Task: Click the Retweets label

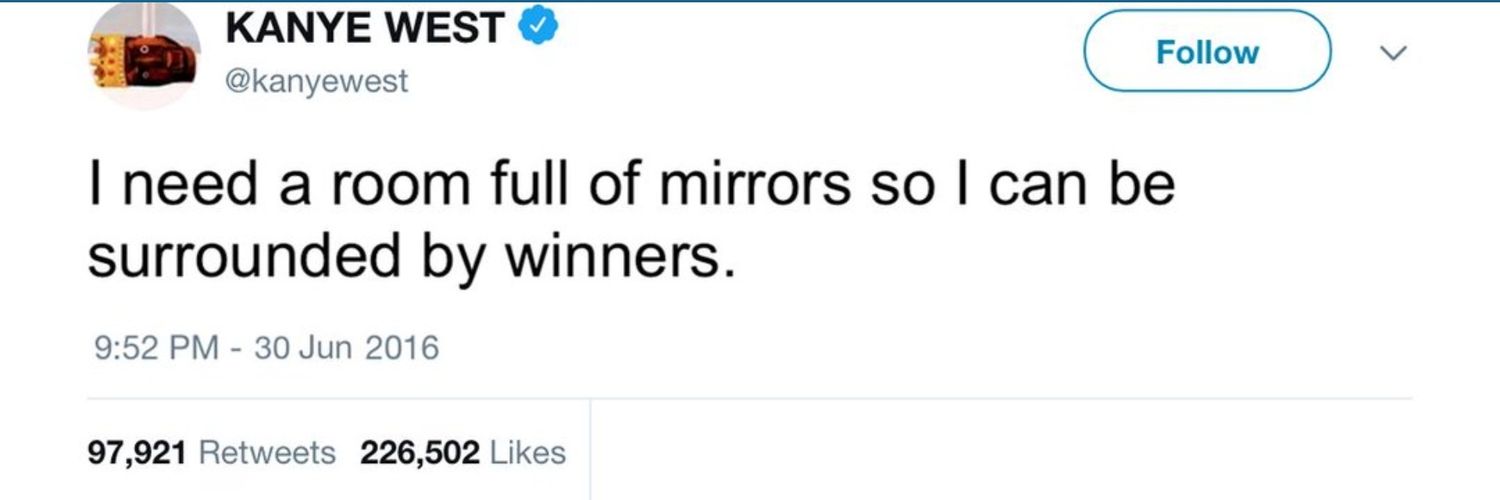Action: point(268,453)
